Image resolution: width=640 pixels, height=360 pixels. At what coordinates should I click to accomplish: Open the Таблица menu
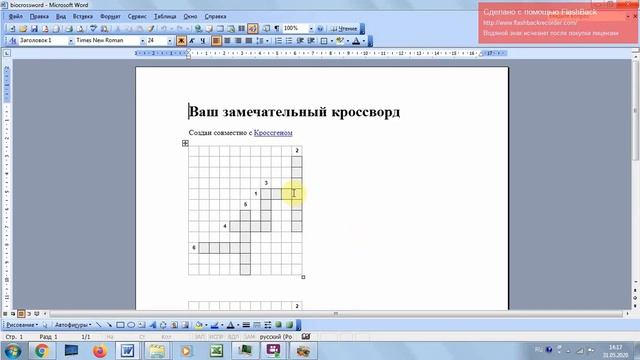point(165,16)
